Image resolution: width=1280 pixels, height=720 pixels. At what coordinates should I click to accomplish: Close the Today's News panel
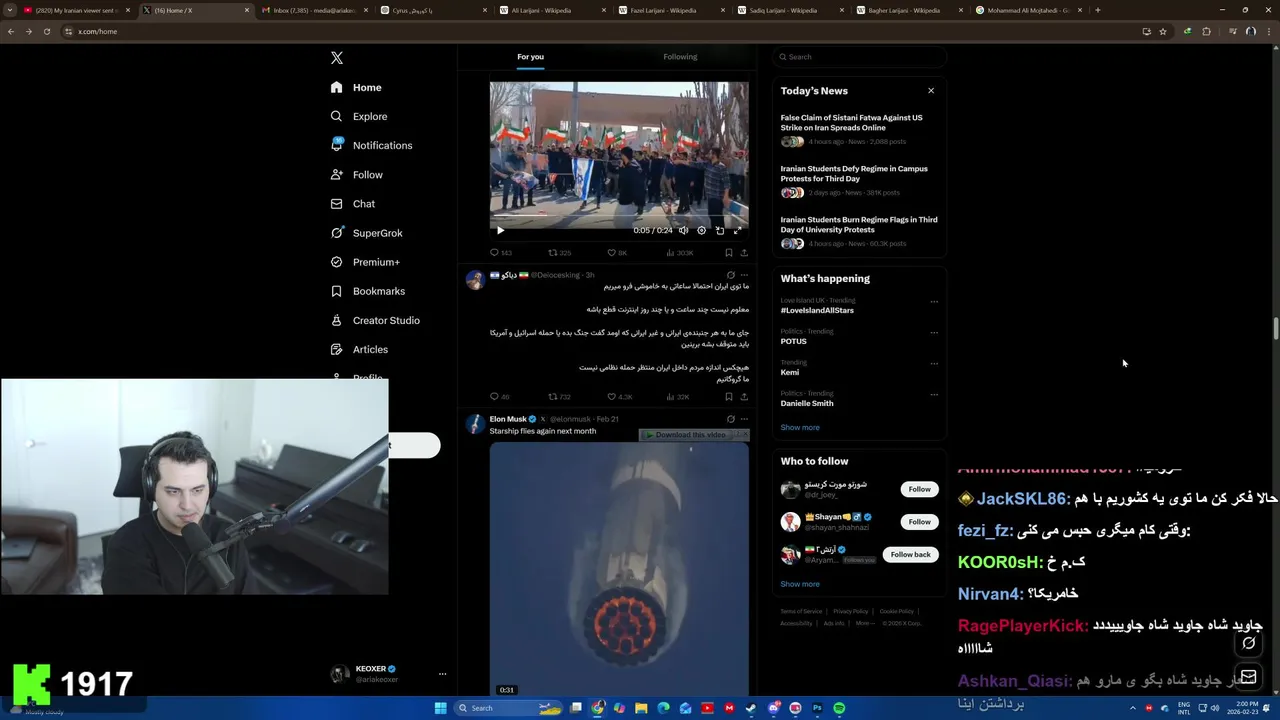(x=931, y=90)
